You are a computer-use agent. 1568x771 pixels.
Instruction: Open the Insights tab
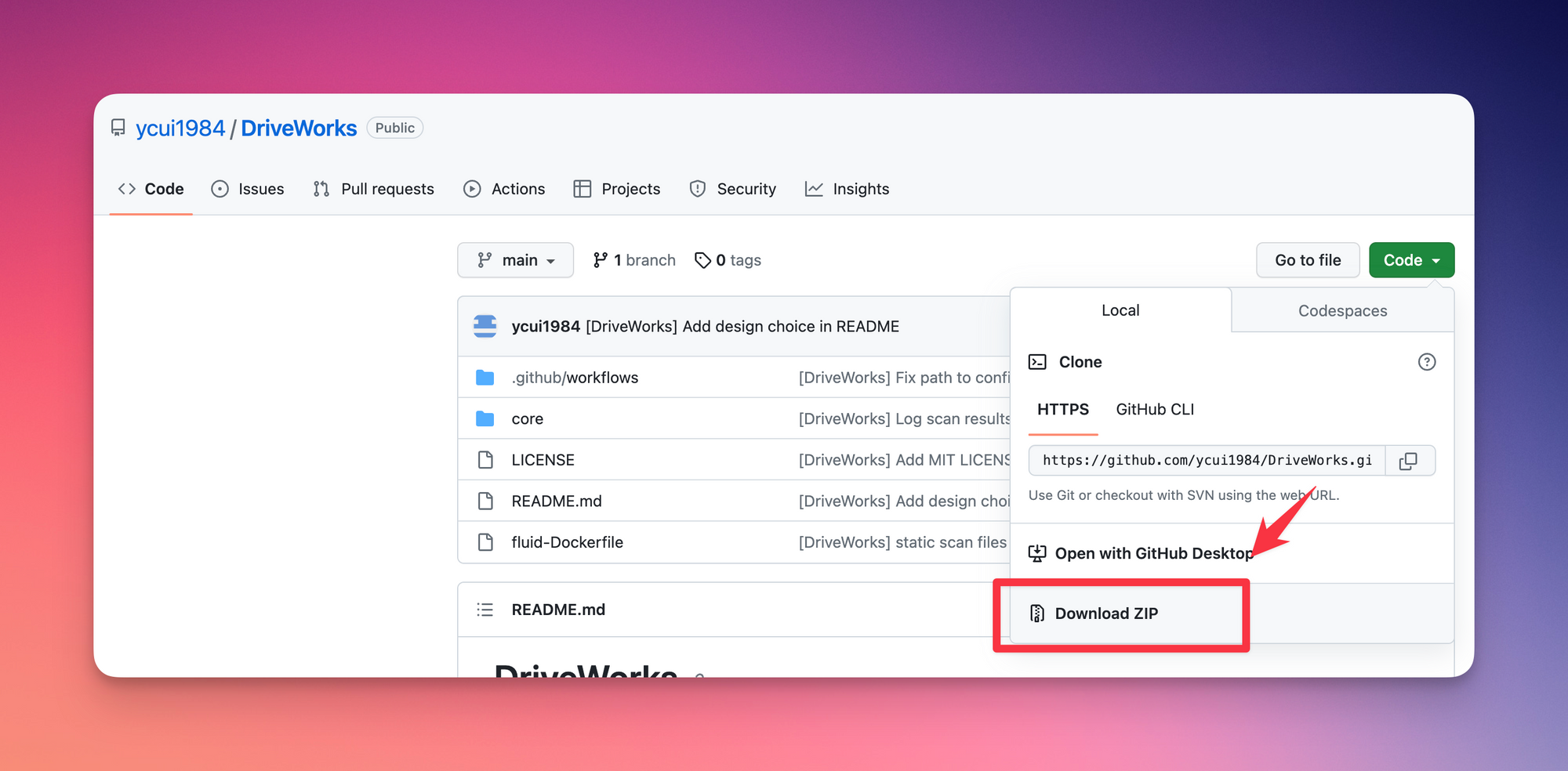[x=847, y=189]
